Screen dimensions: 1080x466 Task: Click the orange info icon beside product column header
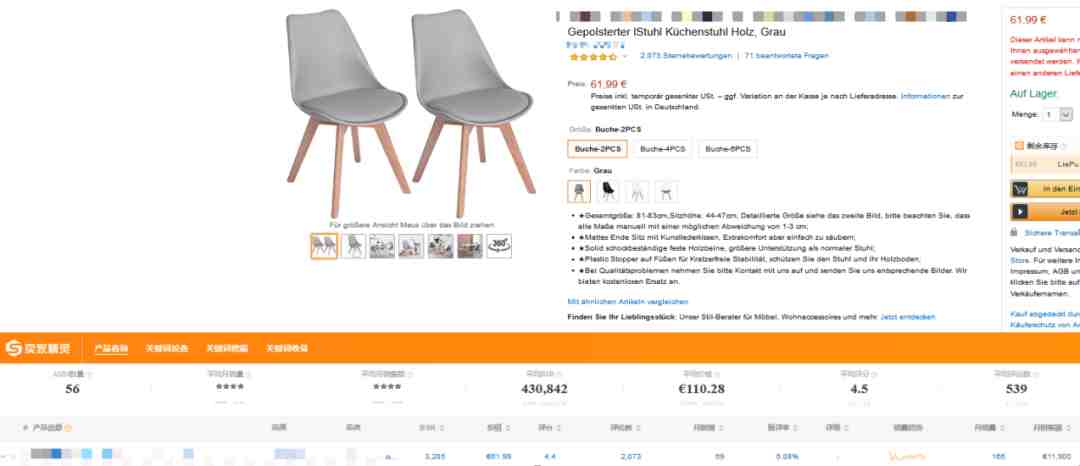coord(68,427)
